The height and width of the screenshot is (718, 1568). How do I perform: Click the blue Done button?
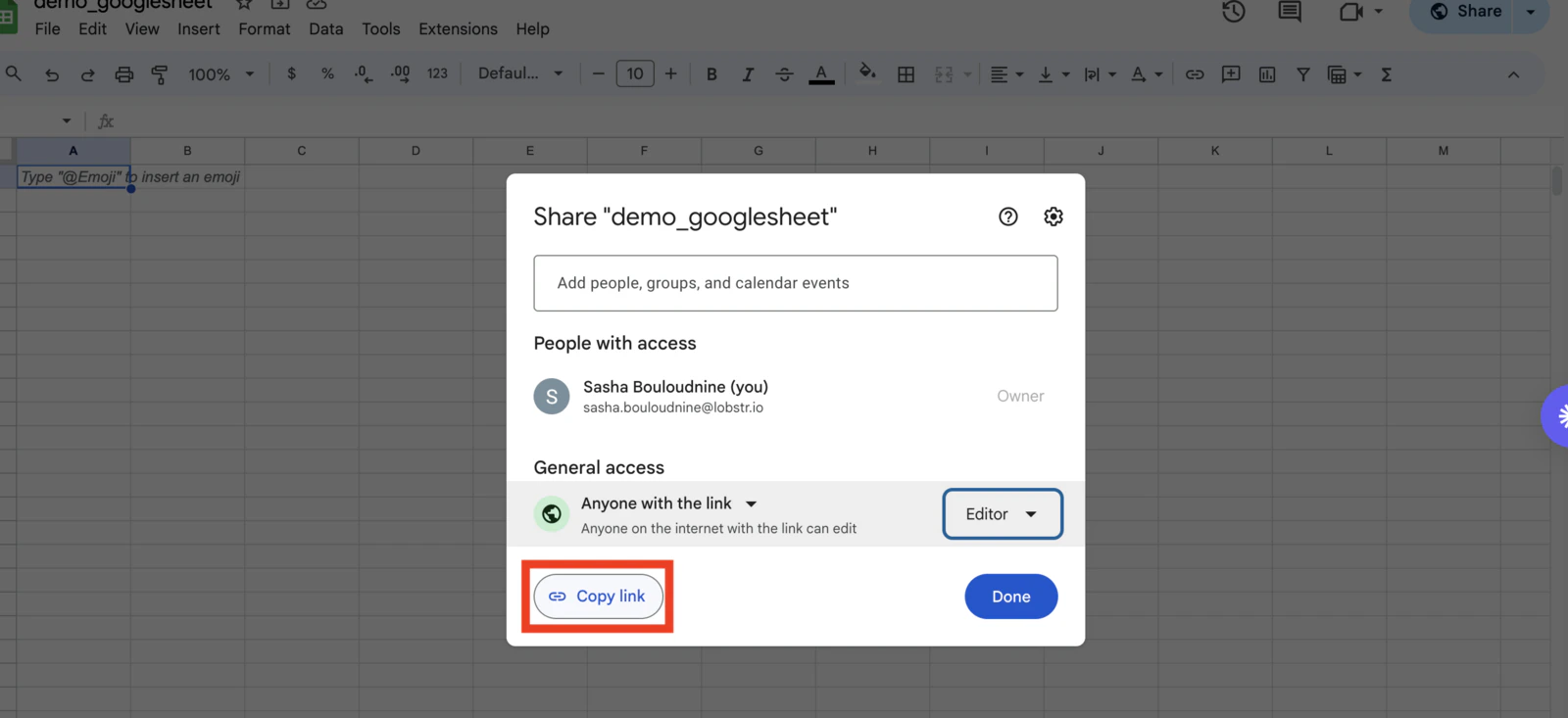coord(1010,597)
